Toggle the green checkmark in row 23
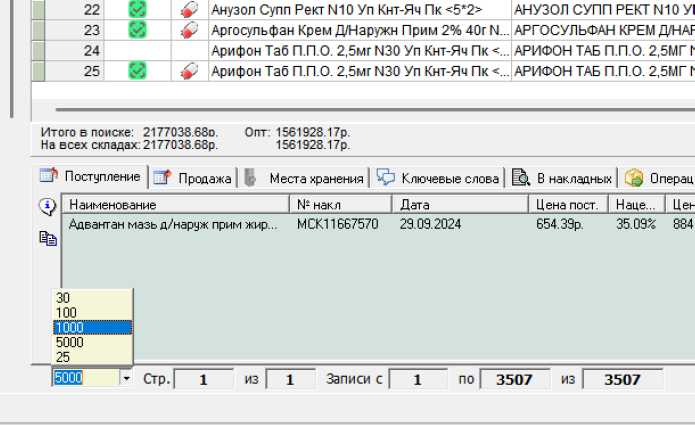This screenshot has height=425, width=695. pyautogui.click(x=138, y=30)
